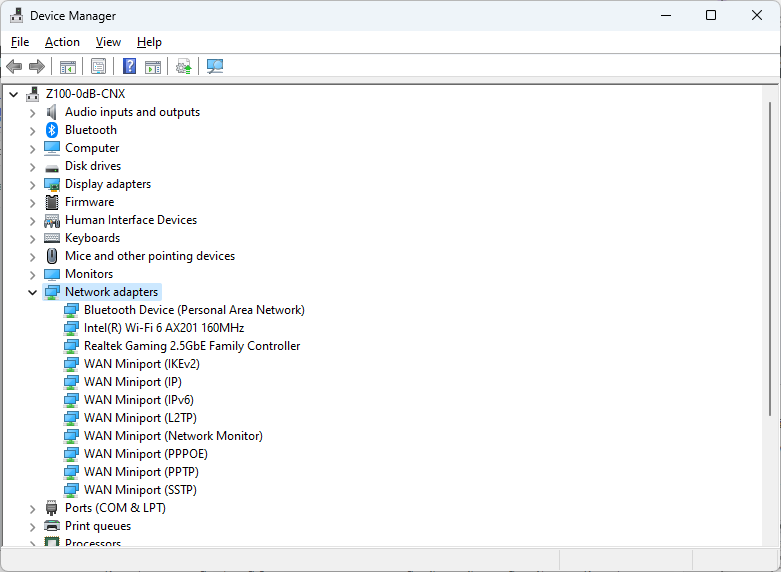Select Bluetooth Device (Personal Area Network)
The width and height of the screenshot is (781, 572).
[x=194, y=310]
